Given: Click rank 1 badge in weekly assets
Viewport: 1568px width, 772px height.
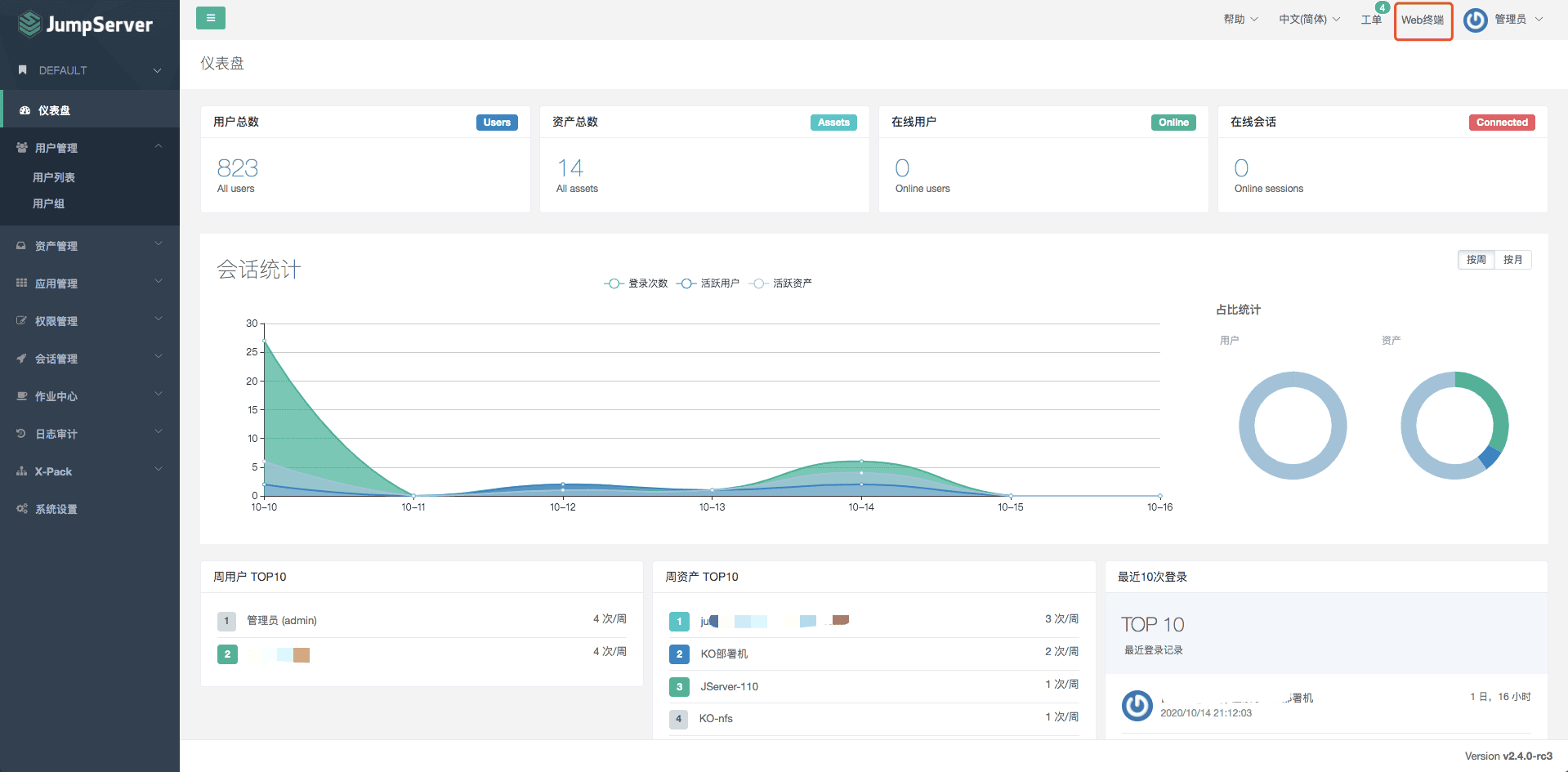Looking at the screenshot, I should [x=679, y=622].
